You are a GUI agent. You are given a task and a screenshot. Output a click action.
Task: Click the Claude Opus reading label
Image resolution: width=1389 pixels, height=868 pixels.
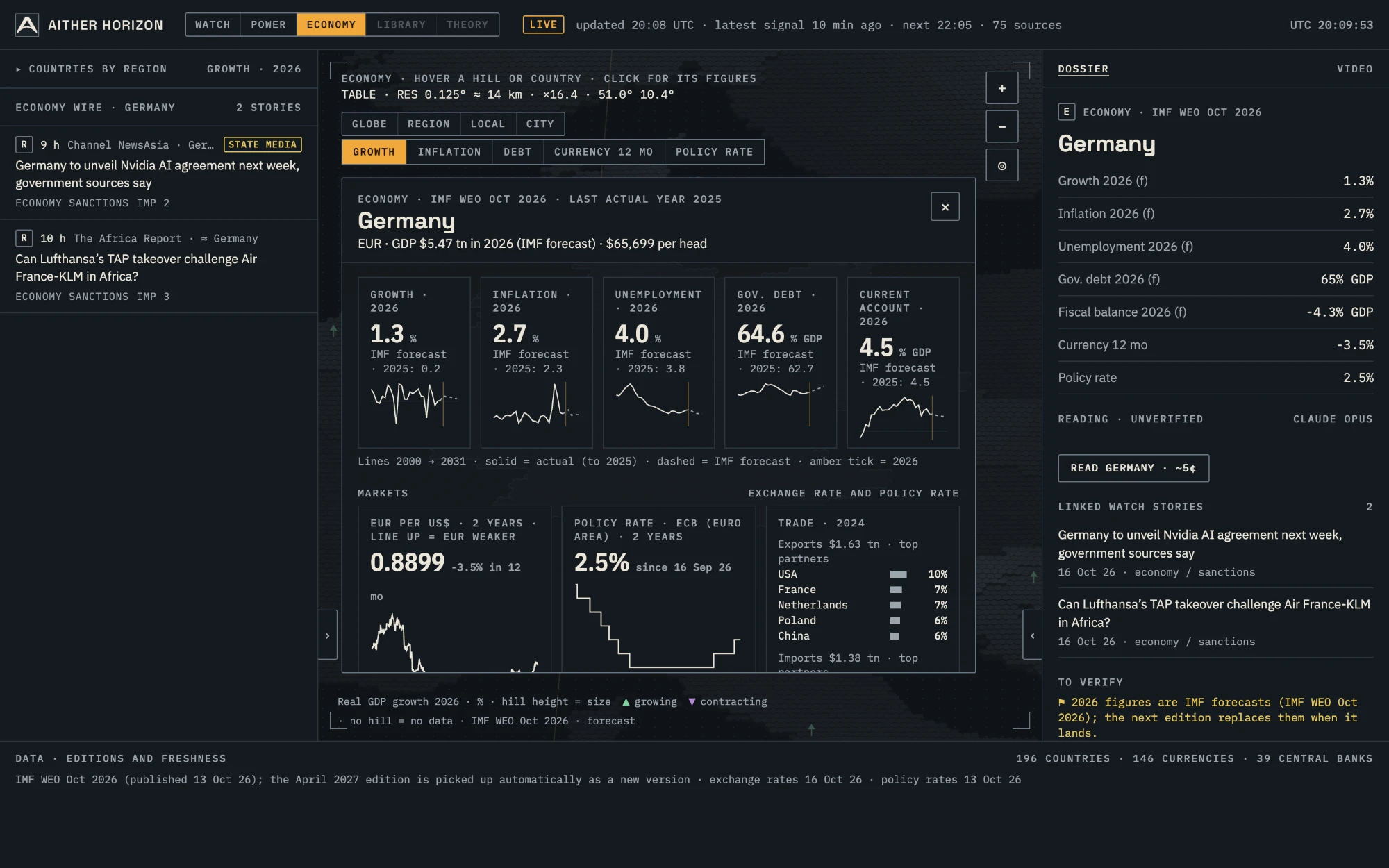[1333, 419]
